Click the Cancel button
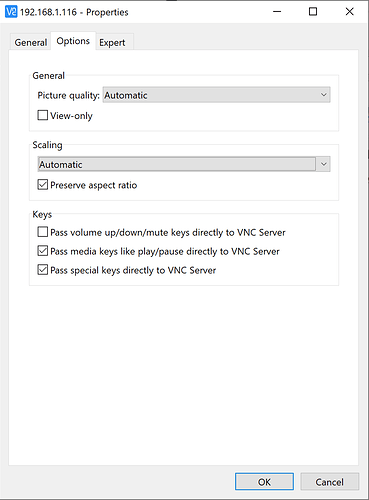 pos(330,482)
